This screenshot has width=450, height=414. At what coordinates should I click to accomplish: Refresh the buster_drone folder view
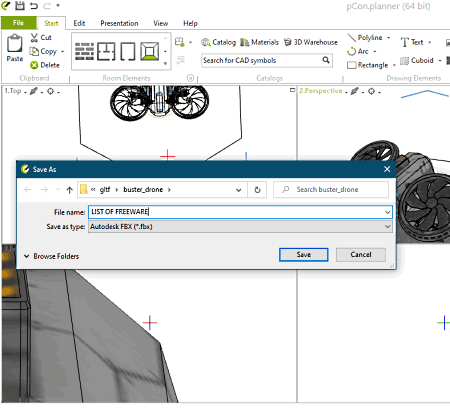click(257, 190)
